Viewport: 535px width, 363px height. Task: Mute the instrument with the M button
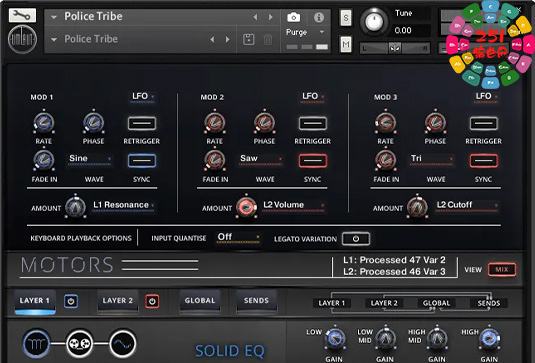(x=346, y=44)
